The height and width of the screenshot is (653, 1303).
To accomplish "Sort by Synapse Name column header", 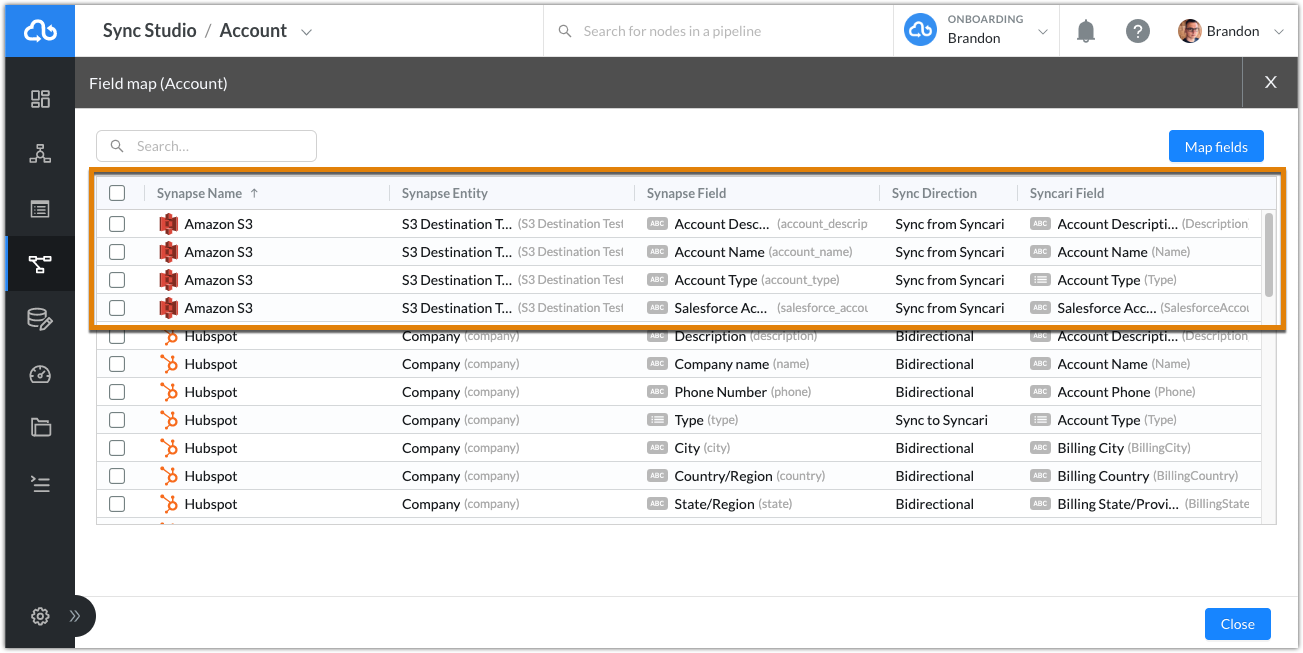I will tap(199, 193).
